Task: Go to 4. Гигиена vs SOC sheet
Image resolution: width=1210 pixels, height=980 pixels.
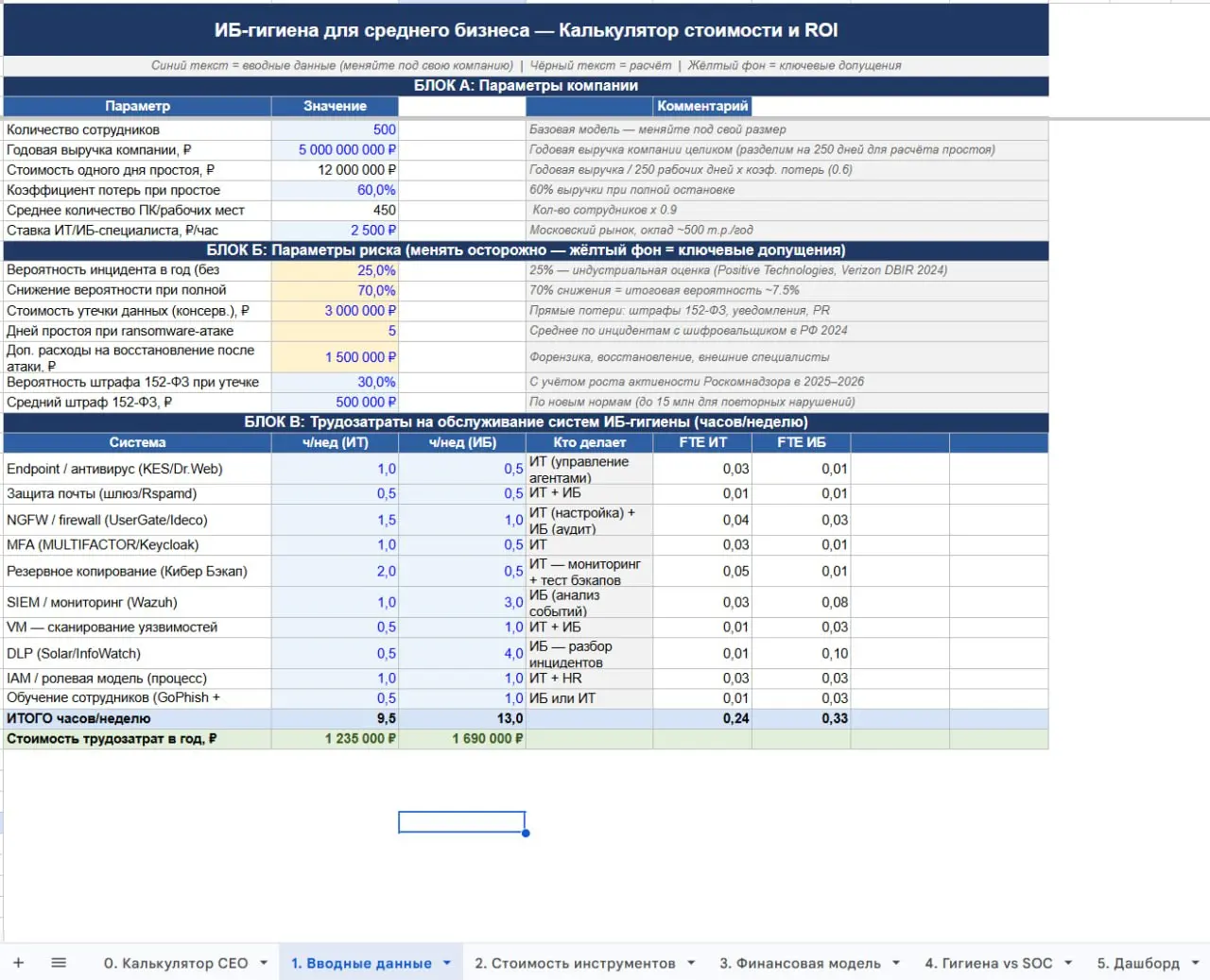Action: [989, 963]
